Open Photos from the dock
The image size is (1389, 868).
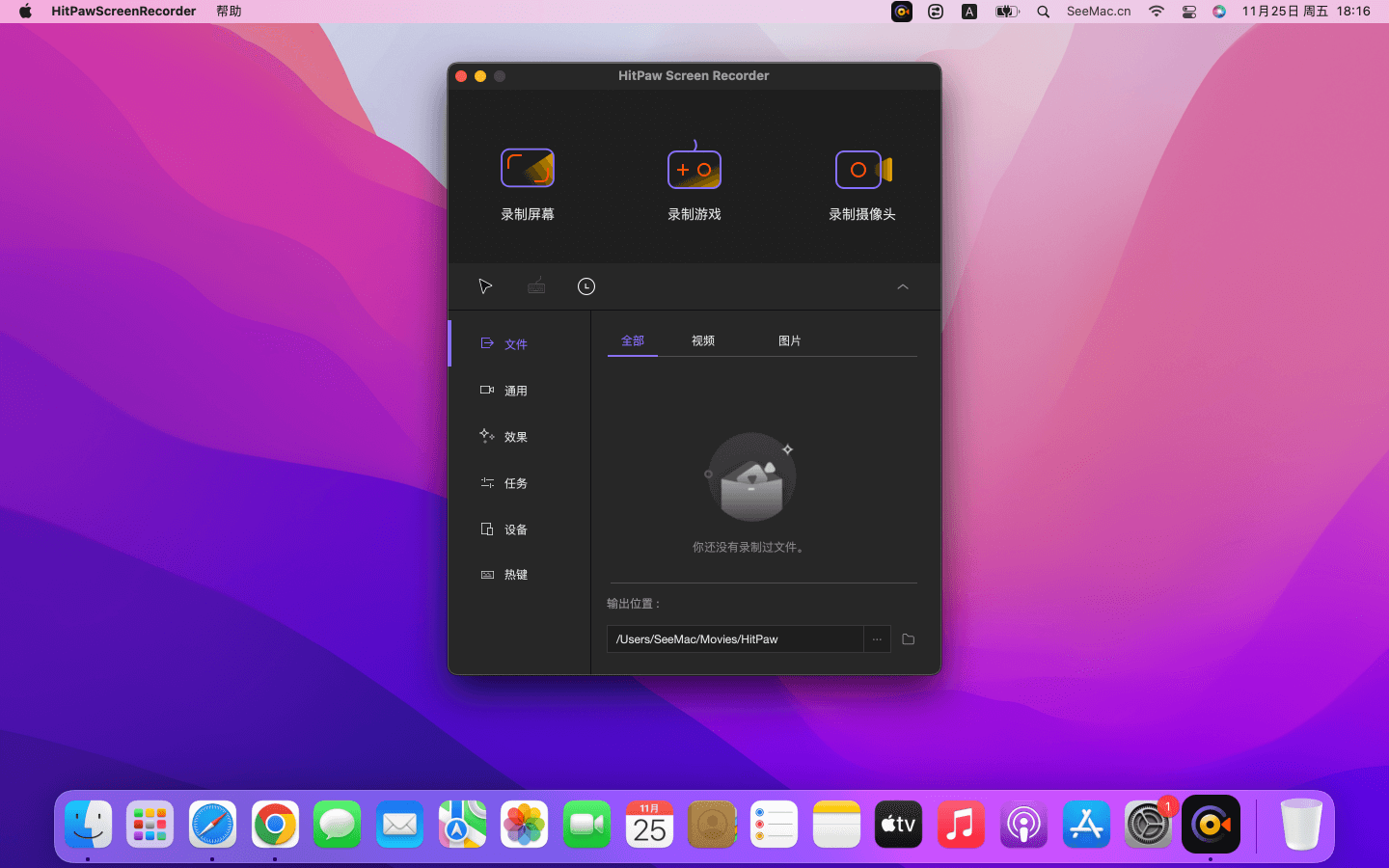(524, 825)
